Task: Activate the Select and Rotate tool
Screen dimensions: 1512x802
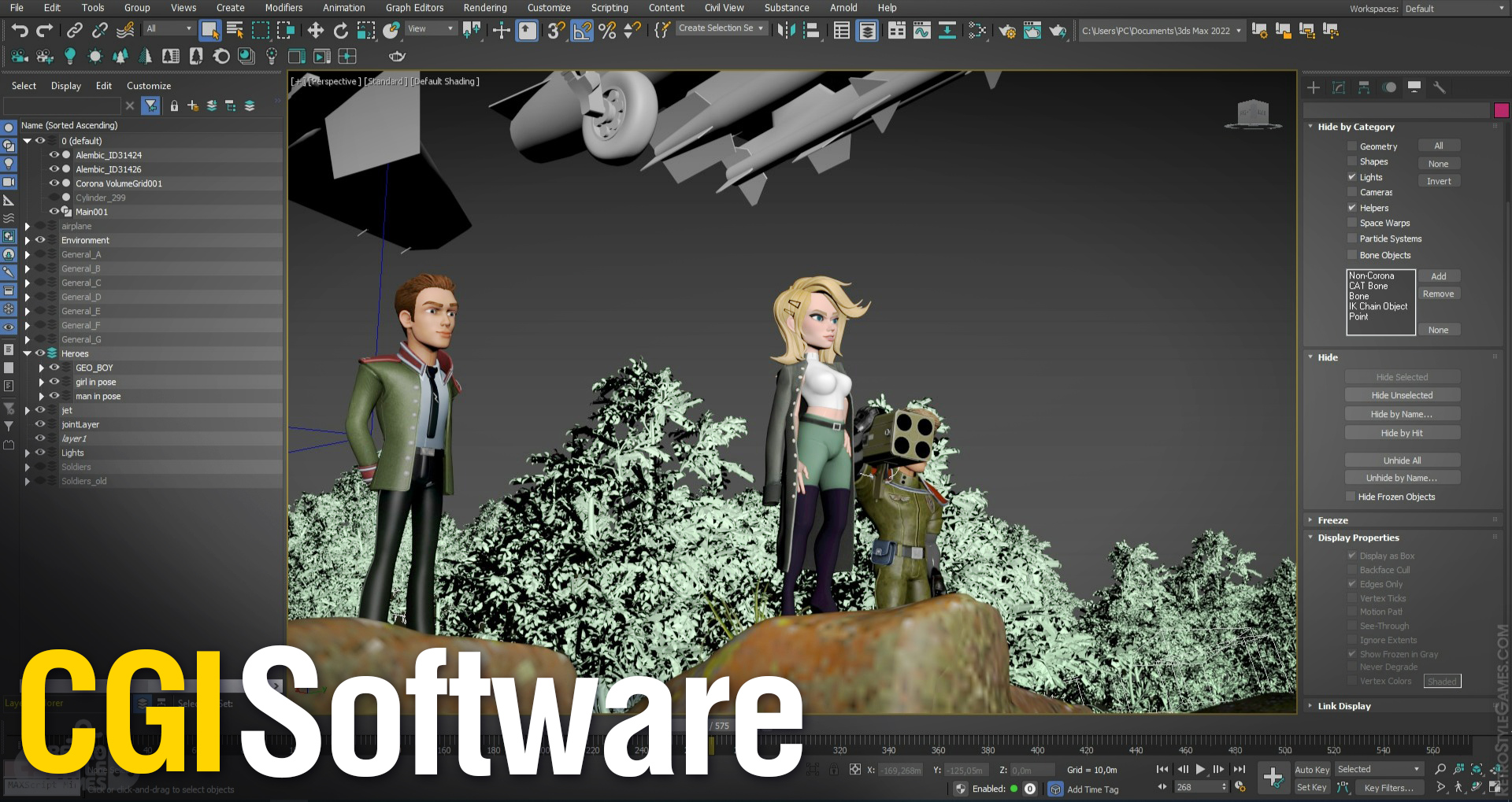Action: tap(340, 31)
